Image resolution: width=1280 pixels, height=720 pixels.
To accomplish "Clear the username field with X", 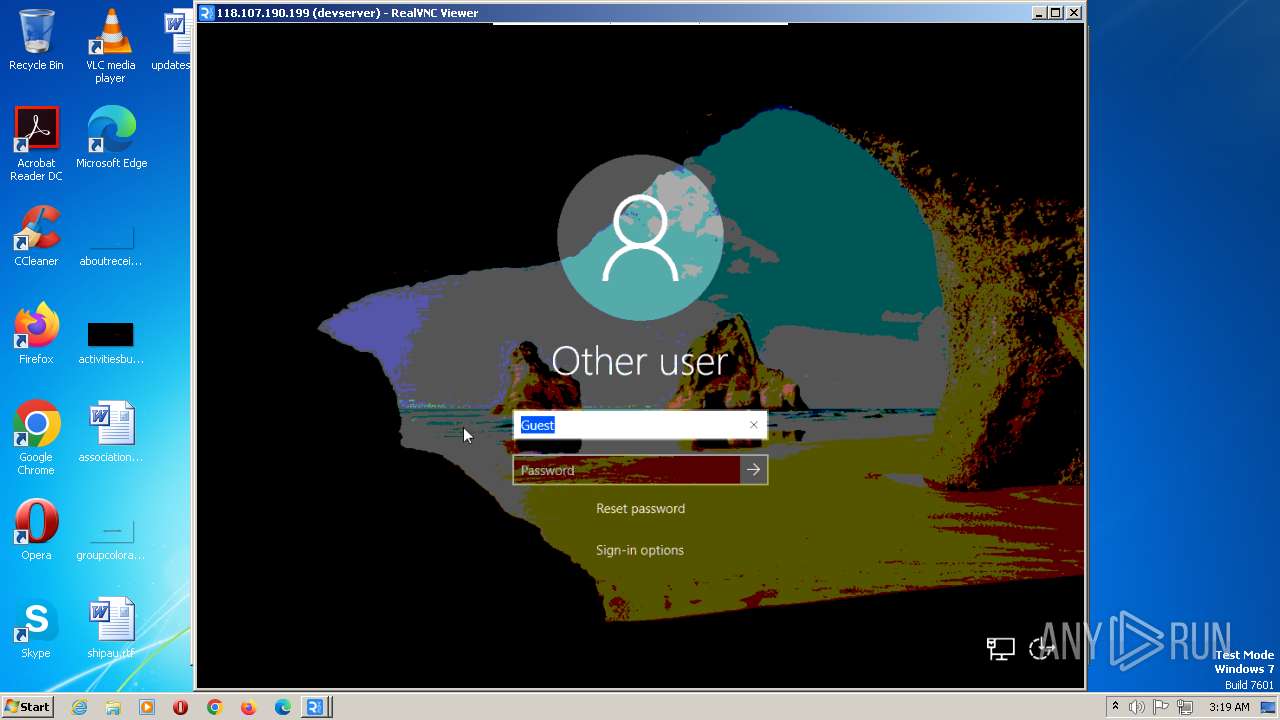I will pos(754,425).
